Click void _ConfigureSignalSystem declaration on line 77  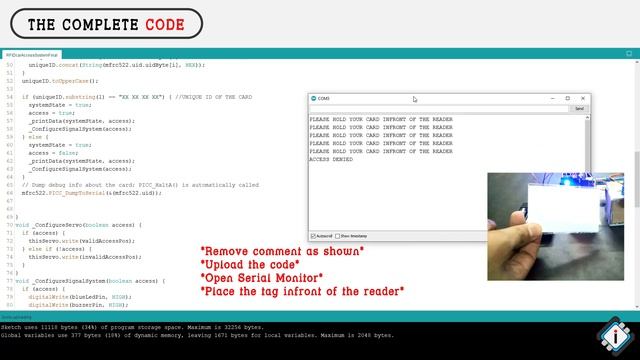(90, 281)
